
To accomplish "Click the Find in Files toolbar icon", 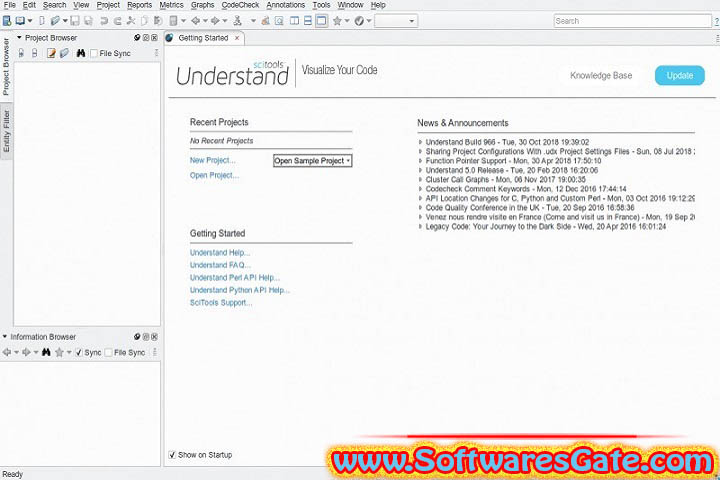I will 279,21.
